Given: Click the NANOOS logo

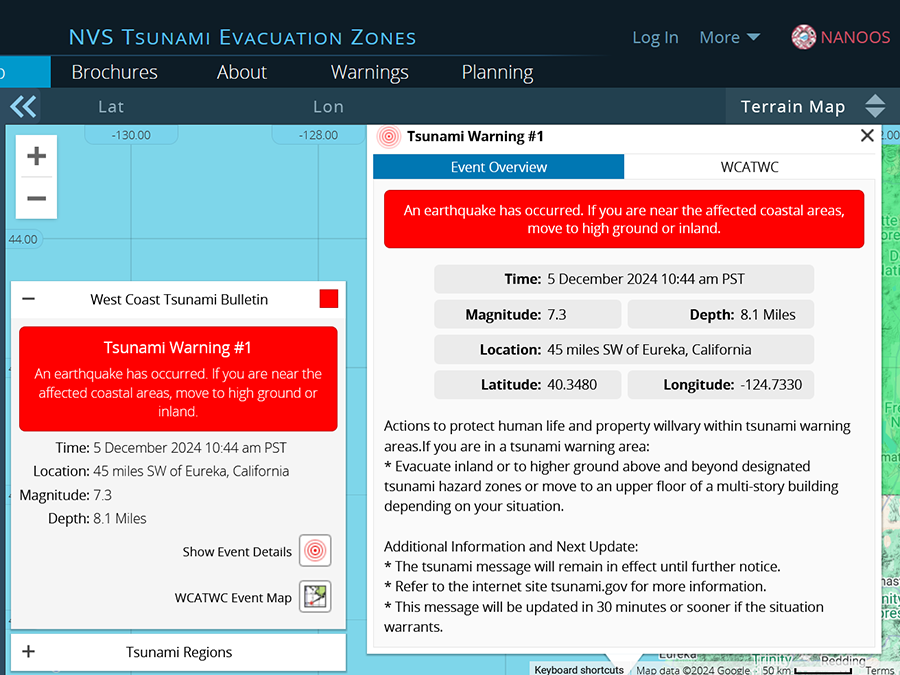Looking at the screenshot, I should tap(840, 38).
